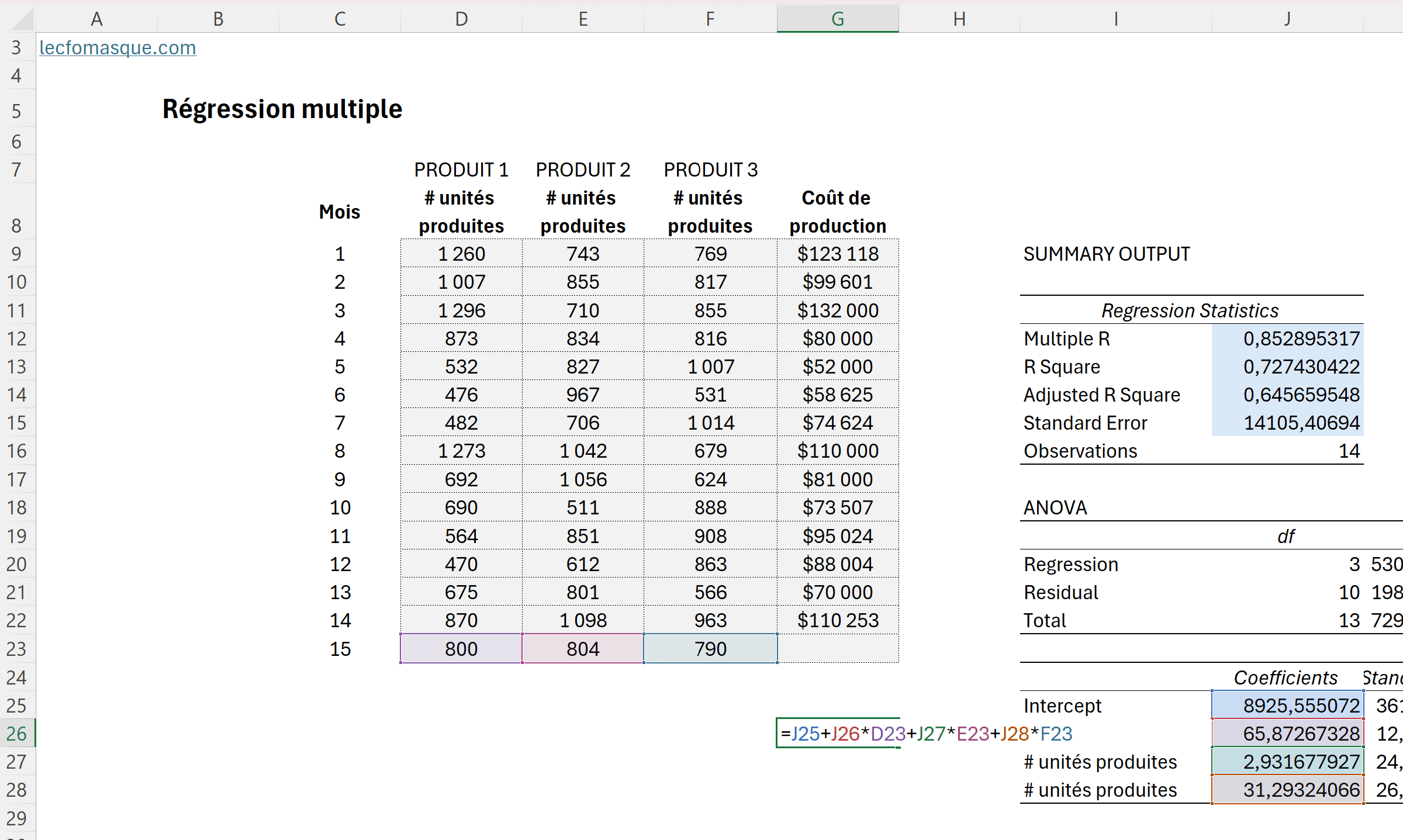Select row 23 header
The width and height of the screenshot is (1403, 840).
click(17, 648)
